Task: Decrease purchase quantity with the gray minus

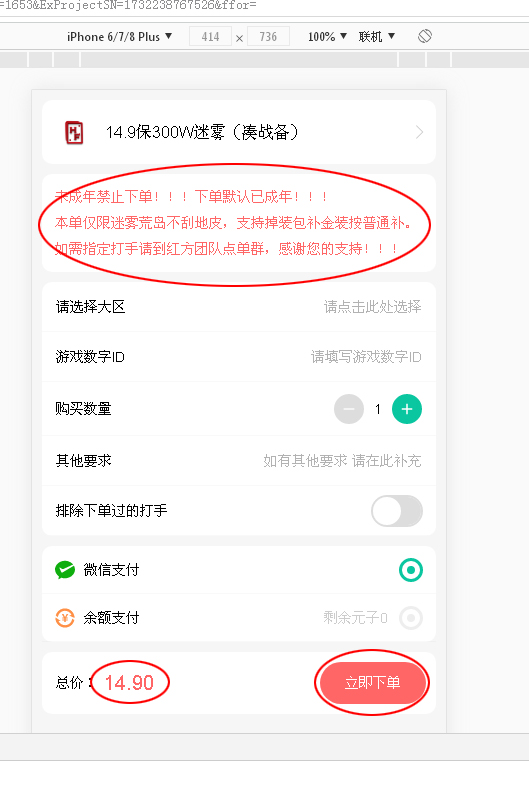Action: 349,409
